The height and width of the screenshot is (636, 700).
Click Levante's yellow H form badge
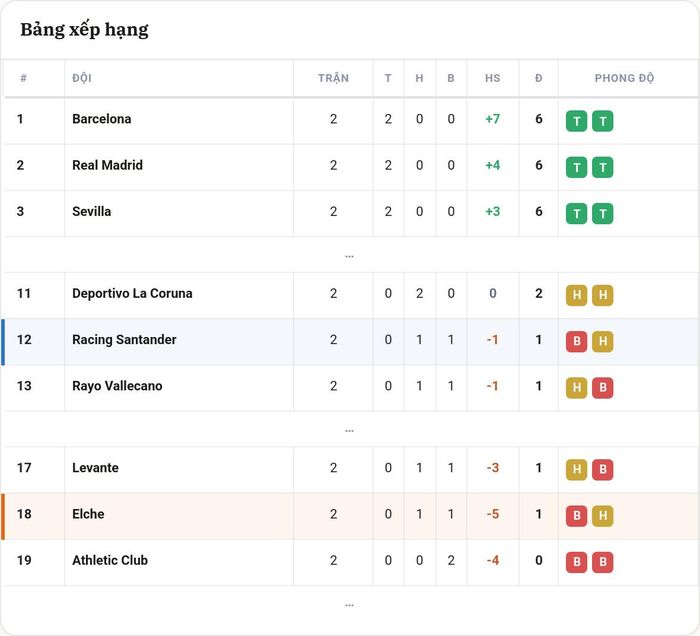(x=576, y=470)
